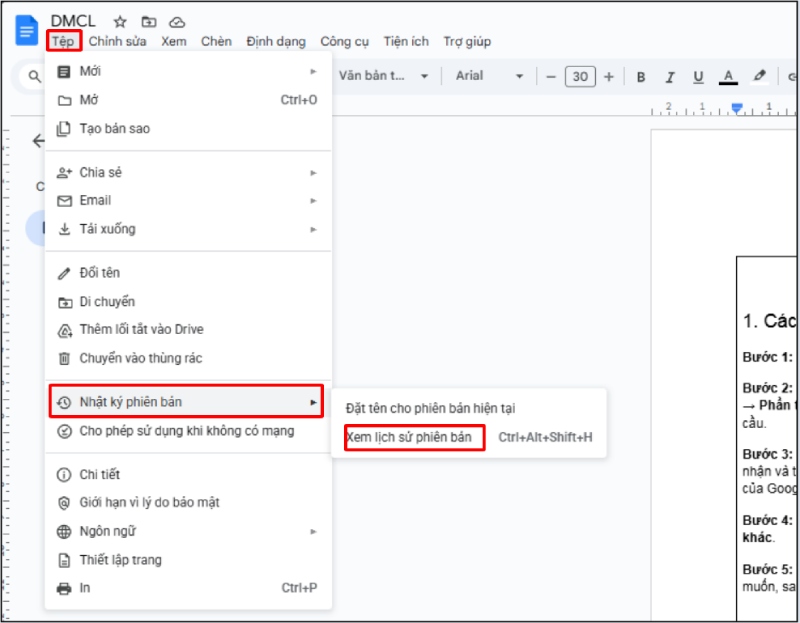Click the font size field showing 30
The height and width of the screenshot is (623, 800).
tap(580, 76)
